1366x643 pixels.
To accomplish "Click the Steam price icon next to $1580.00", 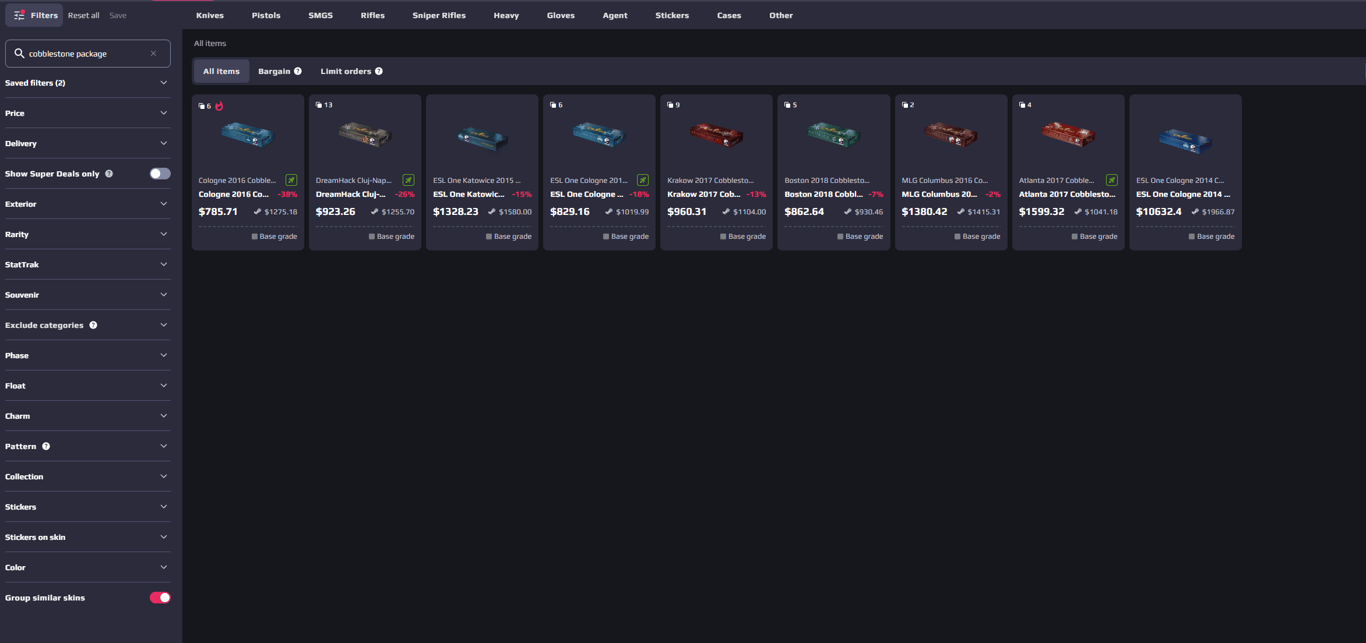I will [x=492, y=212].
